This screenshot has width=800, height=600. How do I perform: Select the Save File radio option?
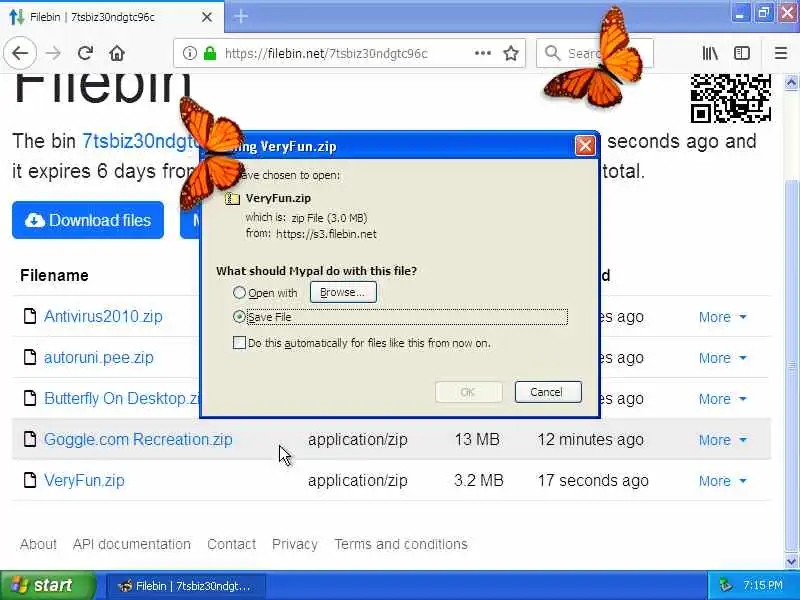click(239, 317)
